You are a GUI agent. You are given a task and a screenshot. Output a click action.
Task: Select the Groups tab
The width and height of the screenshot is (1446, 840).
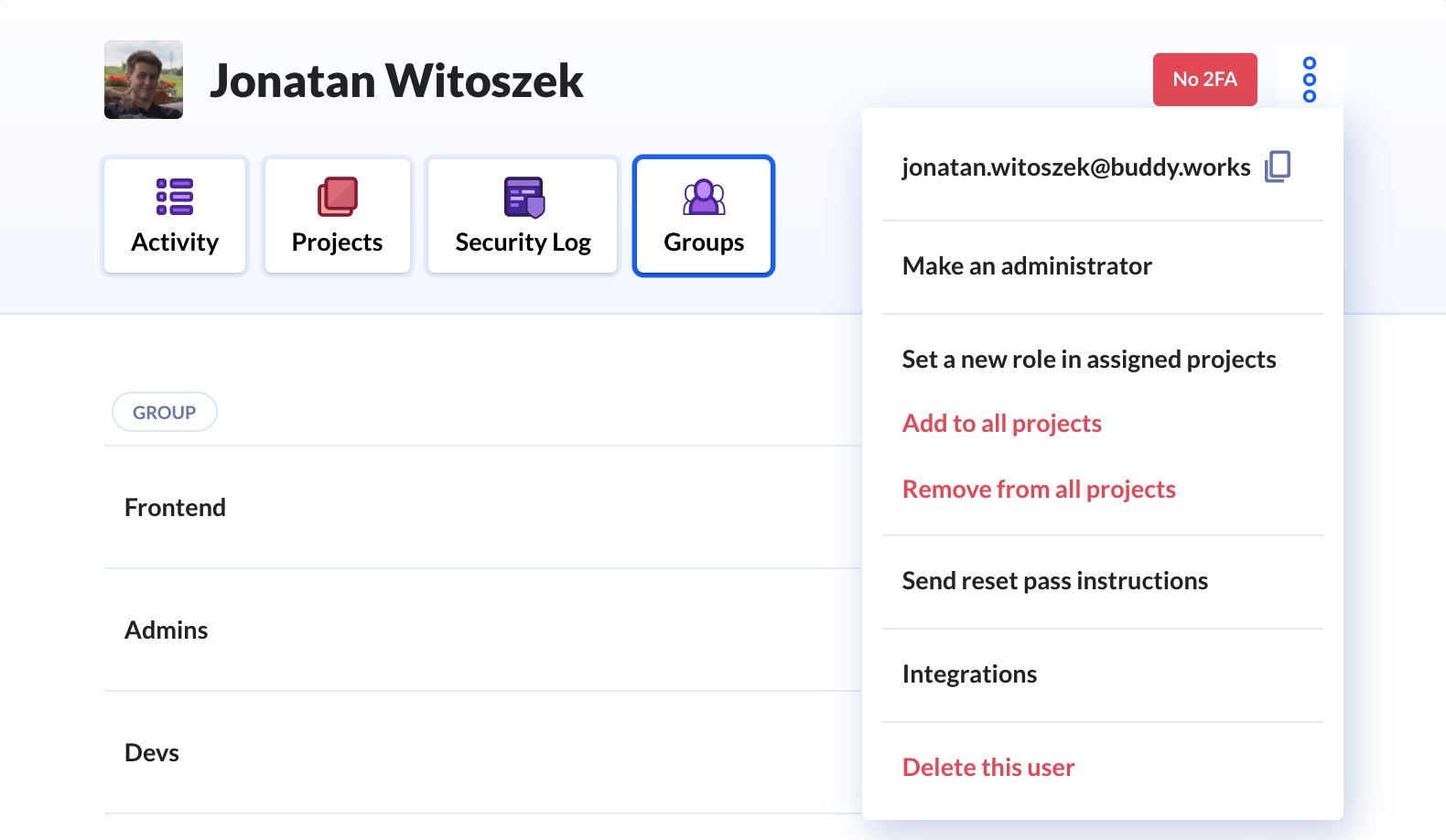(704, 216)
